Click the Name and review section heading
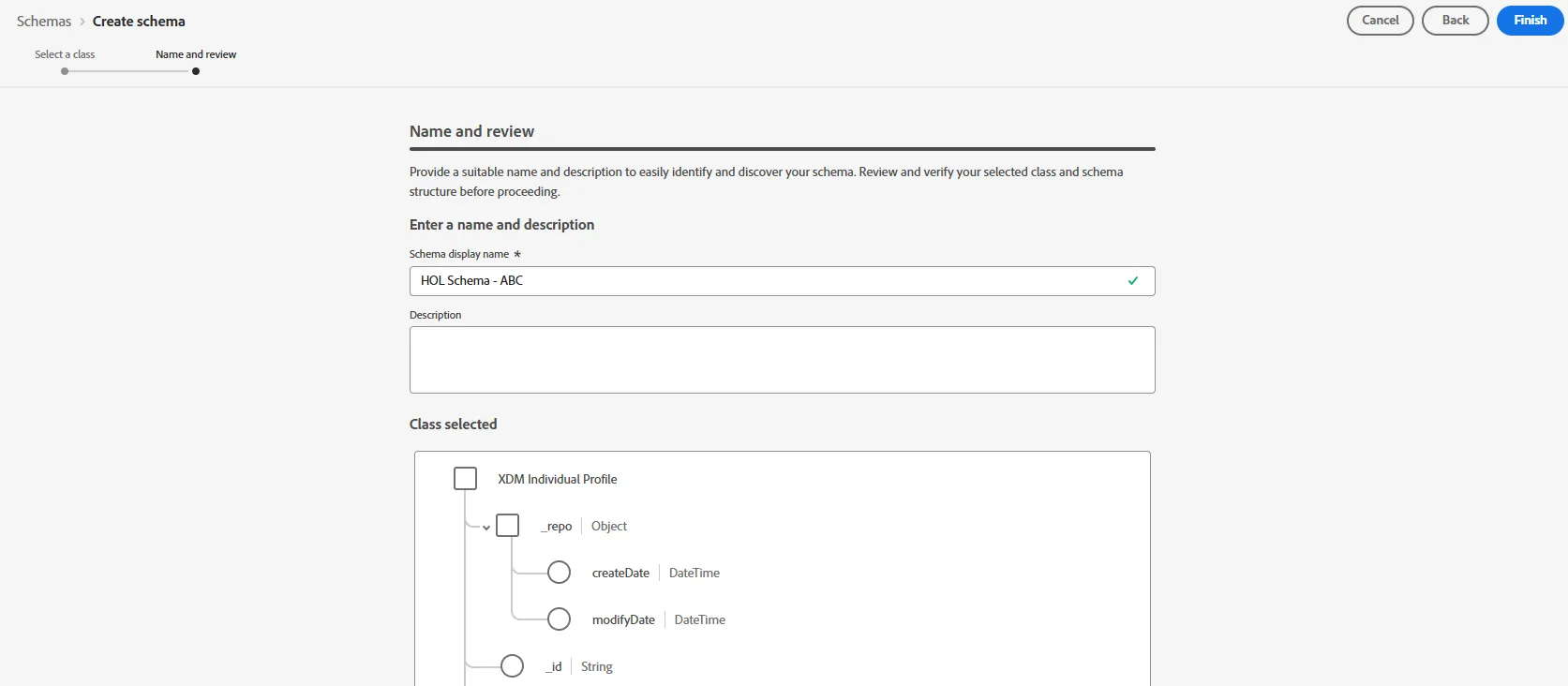 471,131
